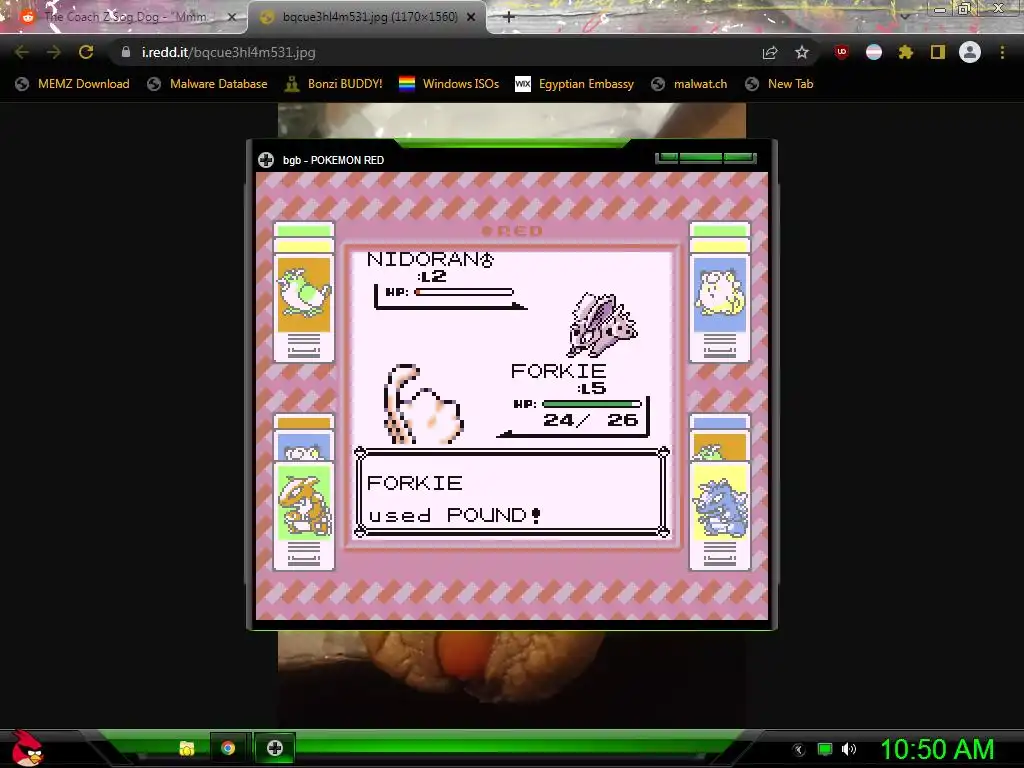Click the RED label on game border

(x=513, y=231)
